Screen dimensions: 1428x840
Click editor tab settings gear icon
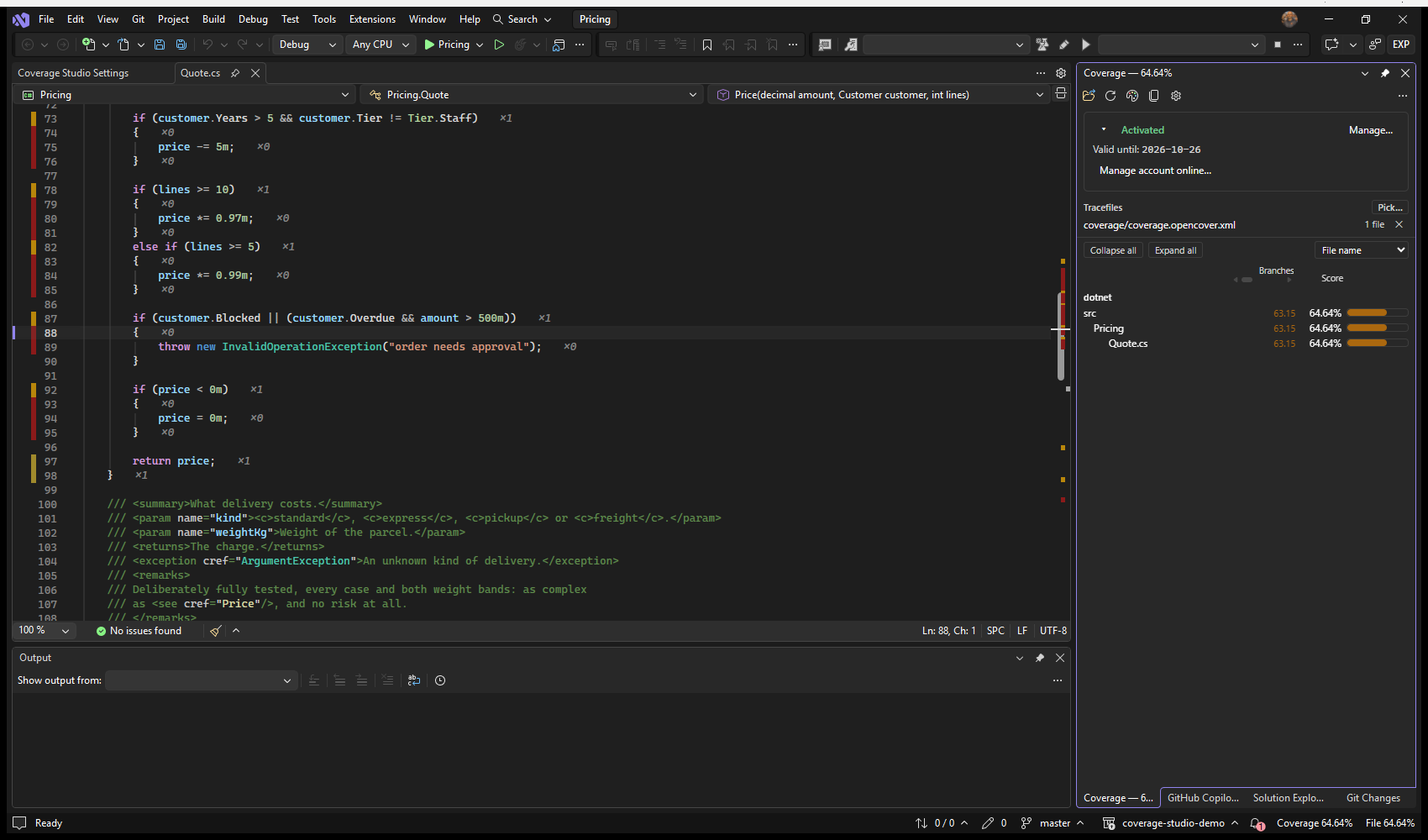click(1061, 73)
